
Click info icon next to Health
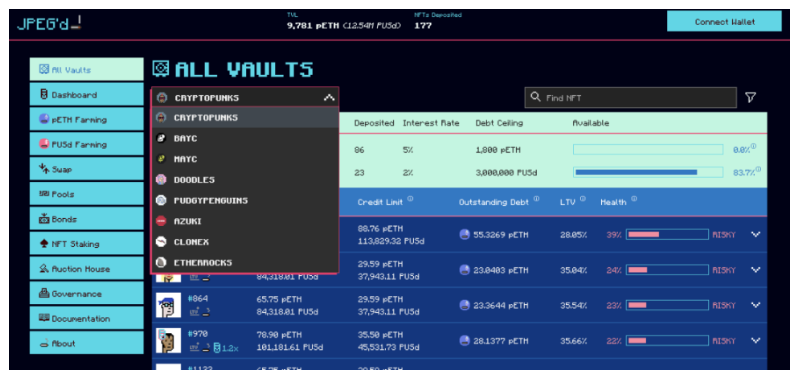coord(634,199)
